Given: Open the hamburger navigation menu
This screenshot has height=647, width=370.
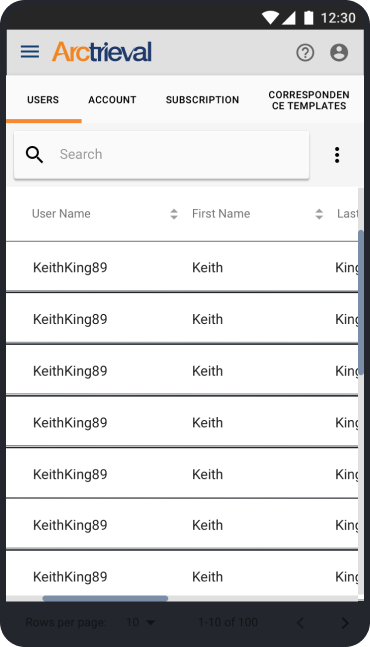Looking at the screenshot, I should coord(30,52).
